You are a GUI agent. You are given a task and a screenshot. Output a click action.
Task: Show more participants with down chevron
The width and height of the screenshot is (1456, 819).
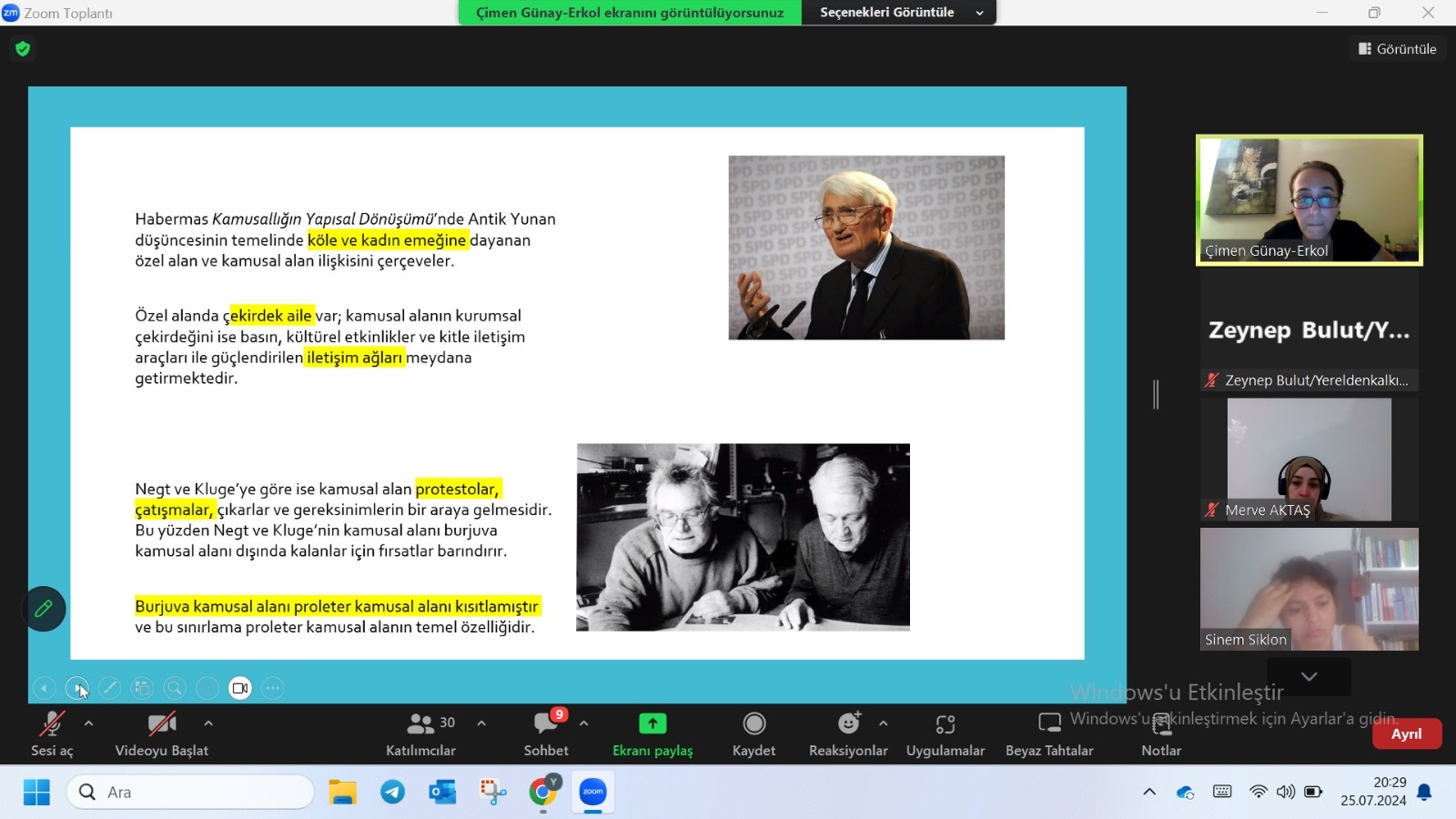coord(1309,677)
